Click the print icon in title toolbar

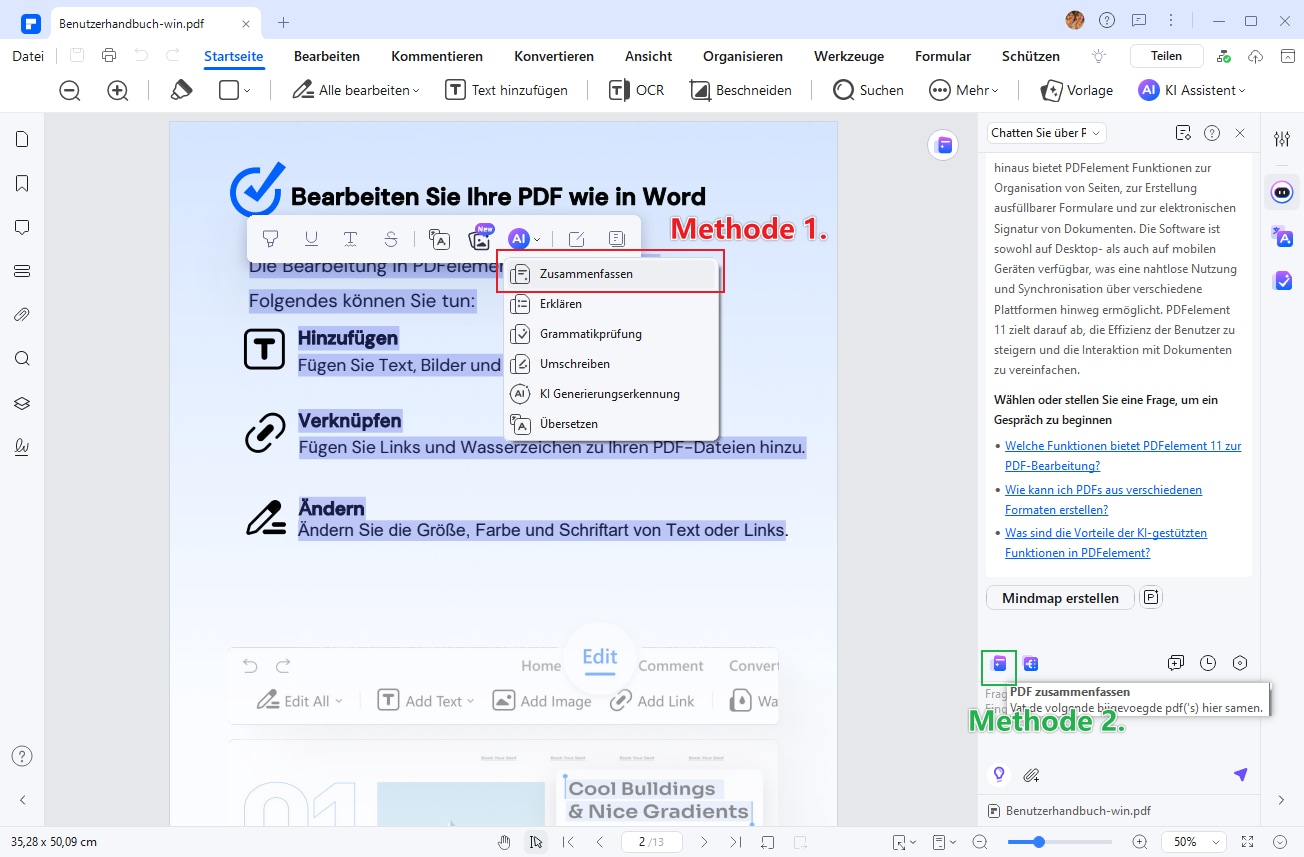(109, 56)
